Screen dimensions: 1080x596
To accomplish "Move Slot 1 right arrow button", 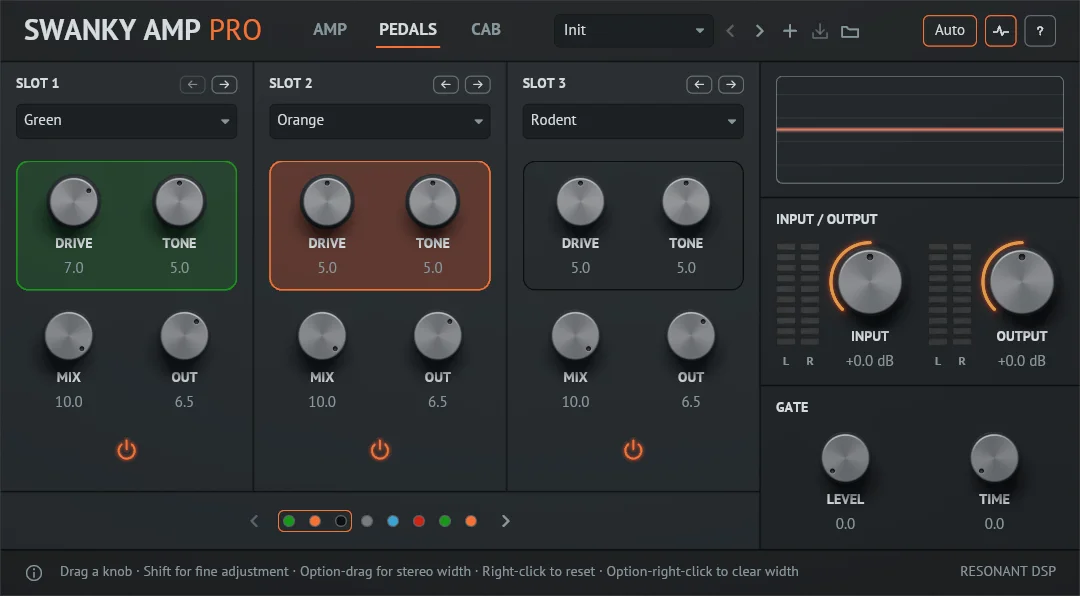I will 225,84.
